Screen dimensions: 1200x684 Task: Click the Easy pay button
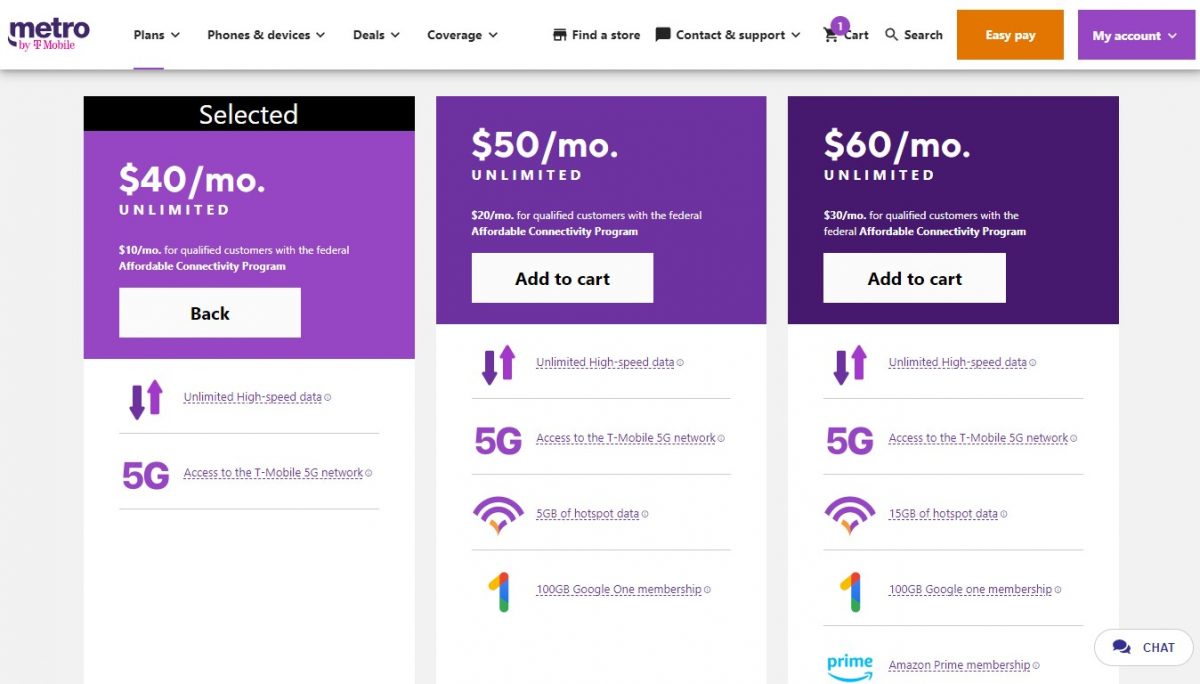(1009, 34)
